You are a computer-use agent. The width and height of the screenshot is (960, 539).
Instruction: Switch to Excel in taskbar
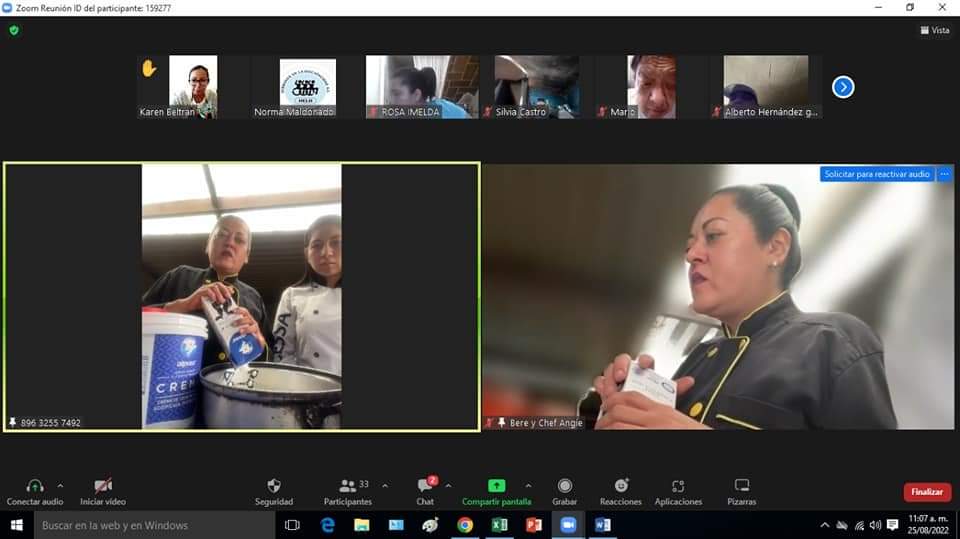point(499,525)
